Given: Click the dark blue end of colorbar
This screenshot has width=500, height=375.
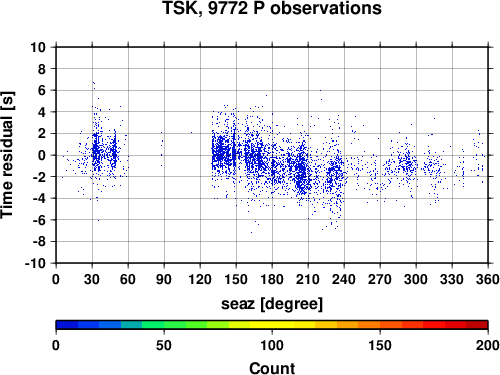Looking at the screenshot, I should coord(67,325).
